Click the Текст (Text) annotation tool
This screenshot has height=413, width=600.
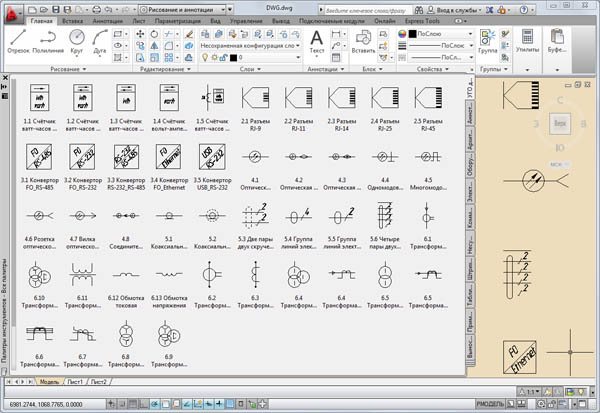click(317, 40)
